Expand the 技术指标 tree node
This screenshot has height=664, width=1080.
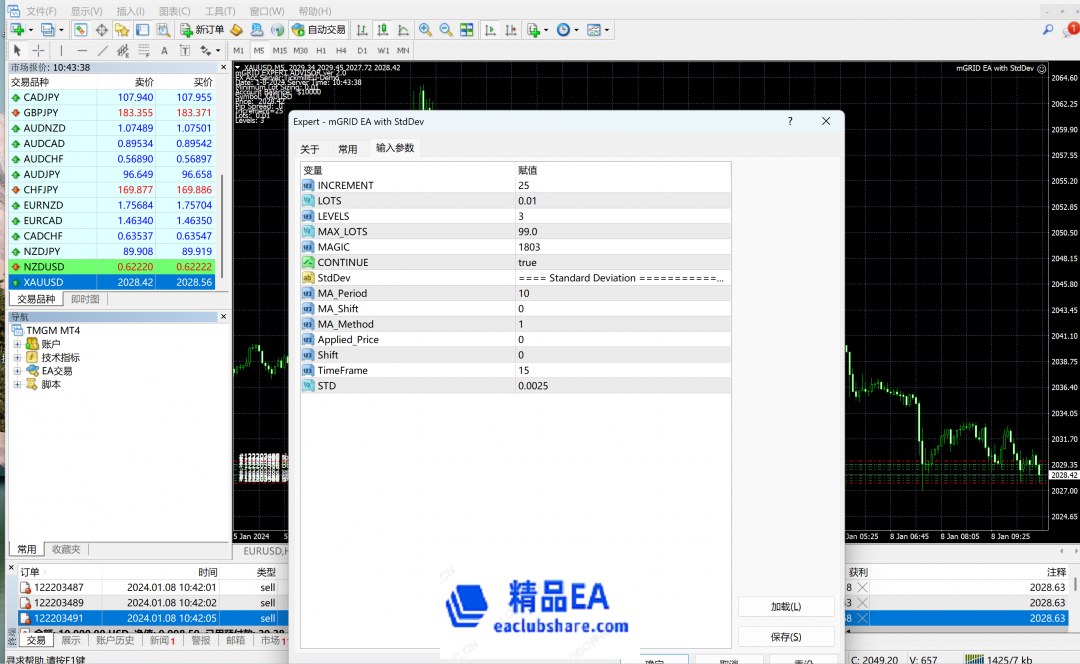[x=17, y=357]
